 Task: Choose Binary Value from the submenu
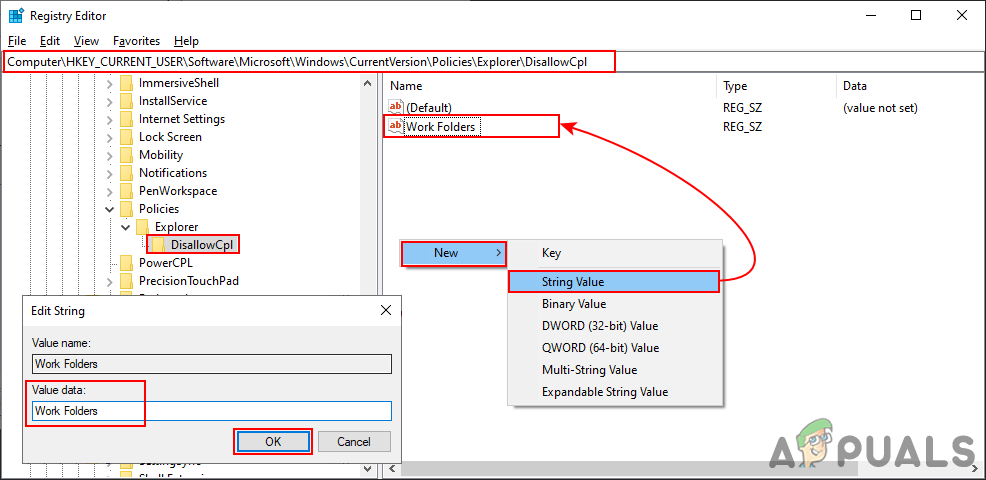click(616, 304)
